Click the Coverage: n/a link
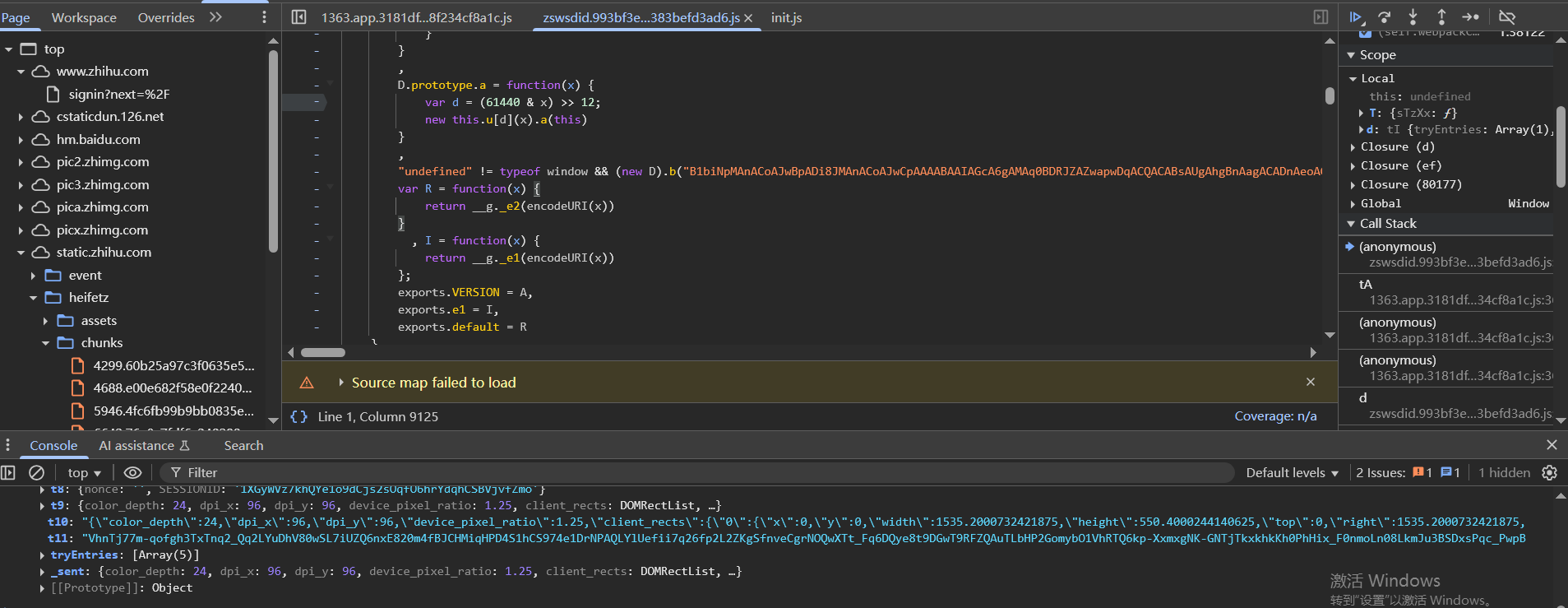Image resolution: width=1568 pixels, height=608 pixels. click(x=1274, y=416)
